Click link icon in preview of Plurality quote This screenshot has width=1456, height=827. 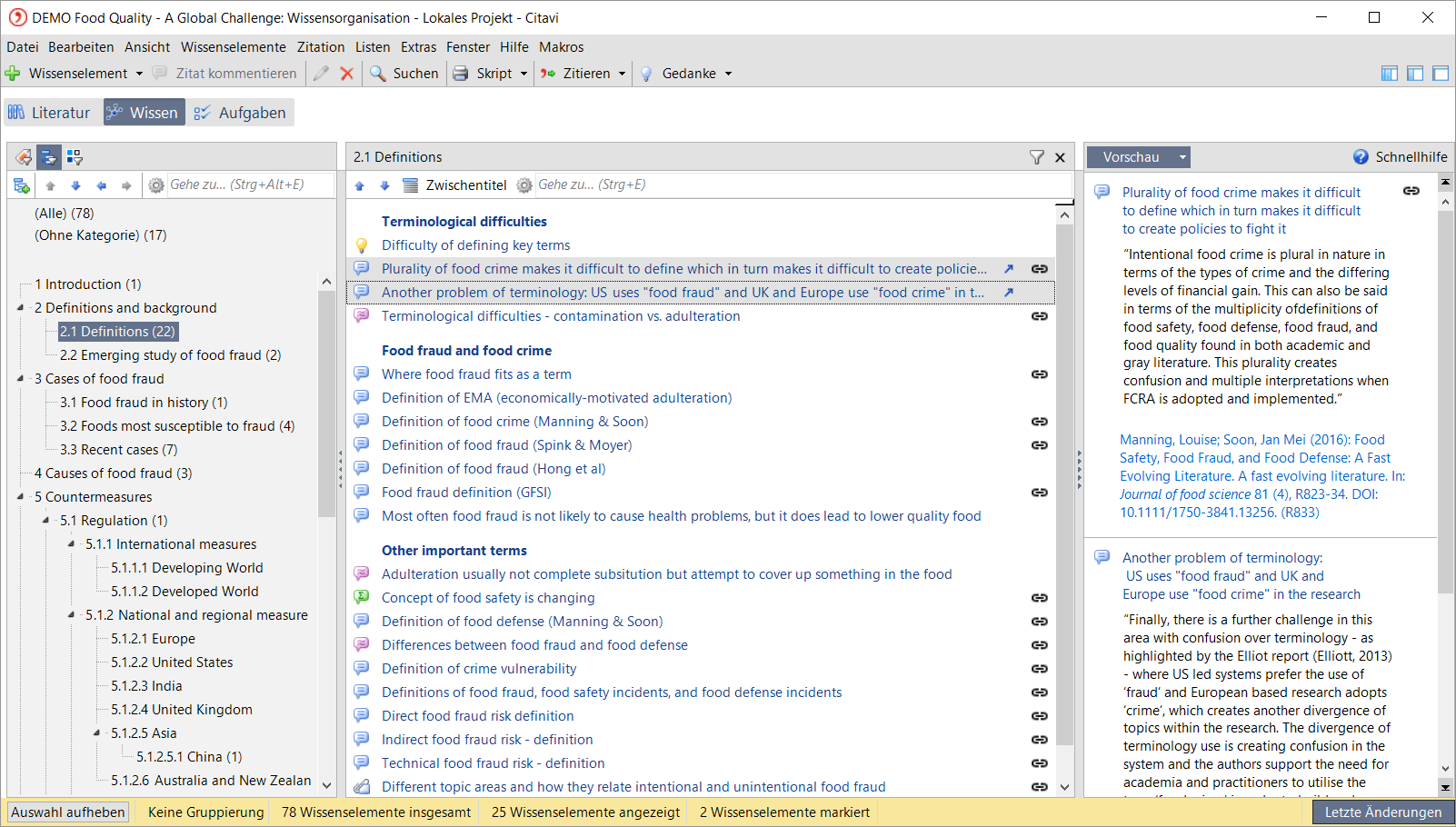pyautogui.click(x=1411, y=191)
